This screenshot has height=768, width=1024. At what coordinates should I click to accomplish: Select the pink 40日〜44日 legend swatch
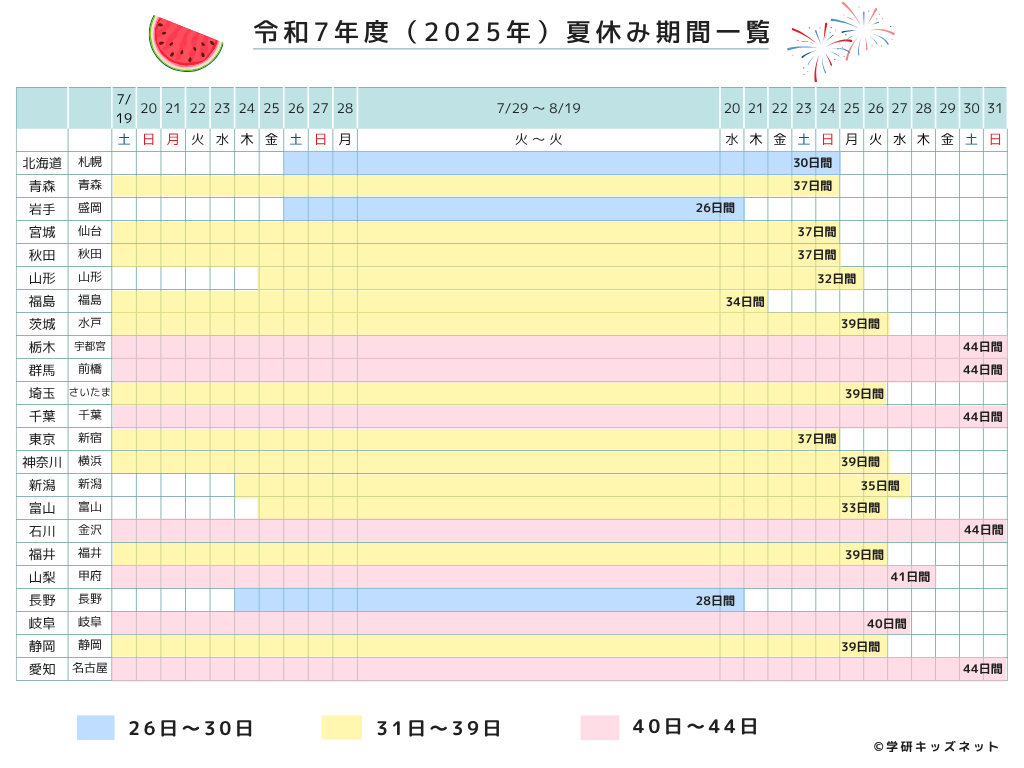pyautogui.click(x=599, y=728)
